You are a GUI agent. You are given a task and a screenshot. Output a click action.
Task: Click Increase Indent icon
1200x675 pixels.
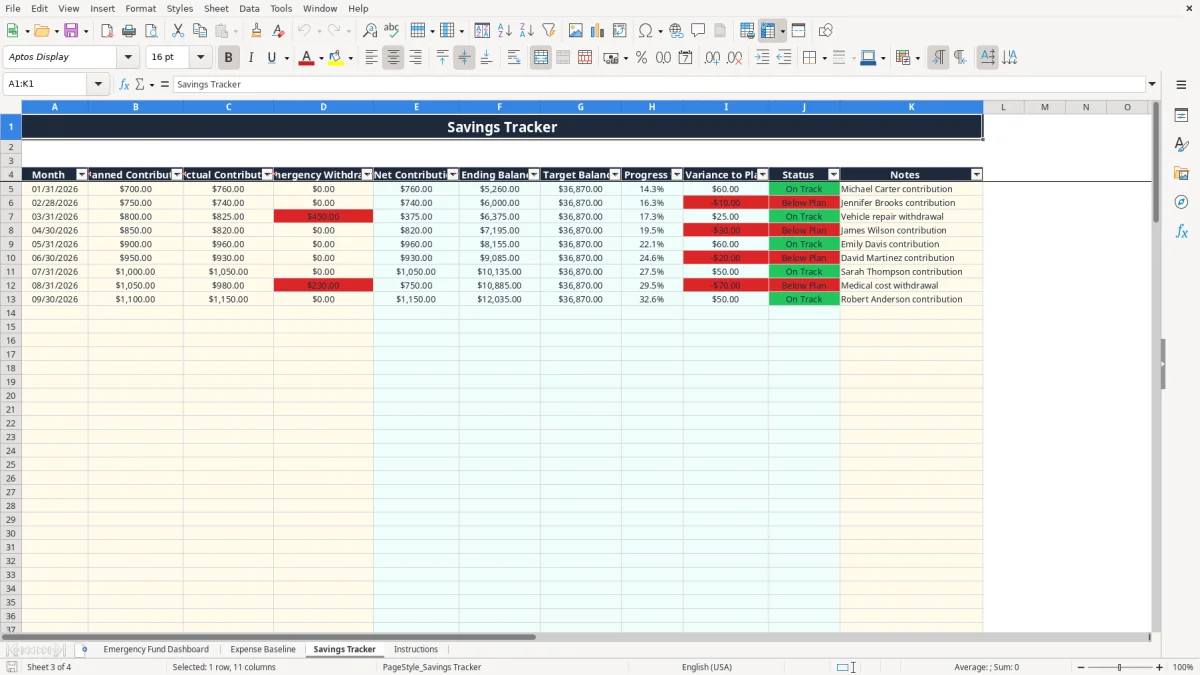762,58
